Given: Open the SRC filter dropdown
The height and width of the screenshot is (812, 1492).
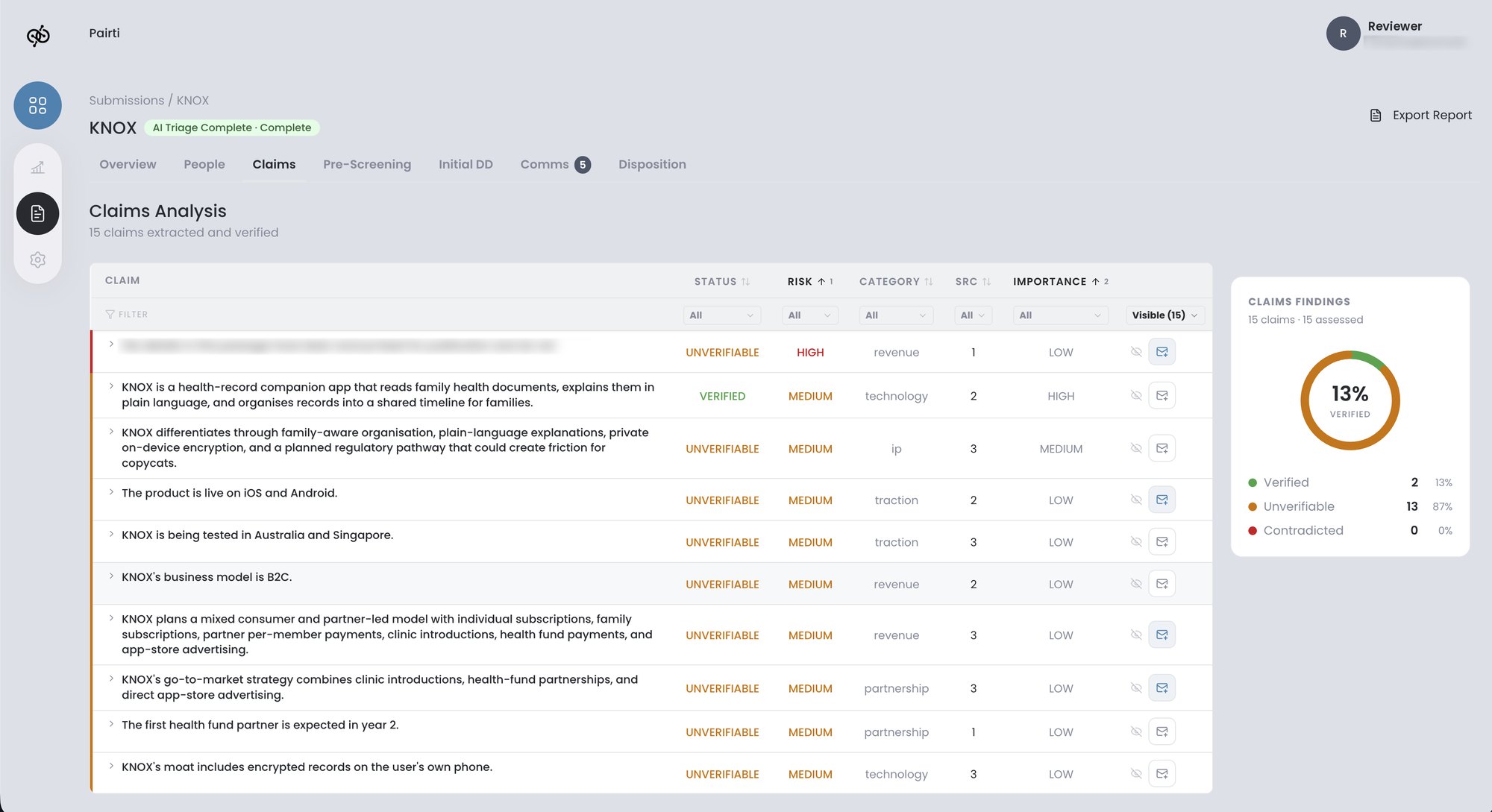Looking at the screenshot, I should (x=973, y=315).
